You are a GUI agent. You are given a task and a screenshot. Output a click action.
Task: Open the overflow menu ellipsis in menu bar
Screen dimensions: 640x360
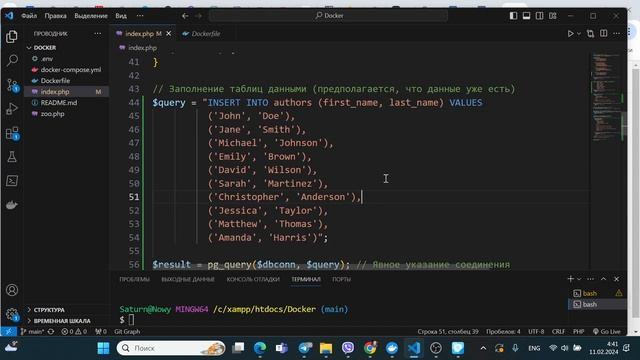click(140, 16)
